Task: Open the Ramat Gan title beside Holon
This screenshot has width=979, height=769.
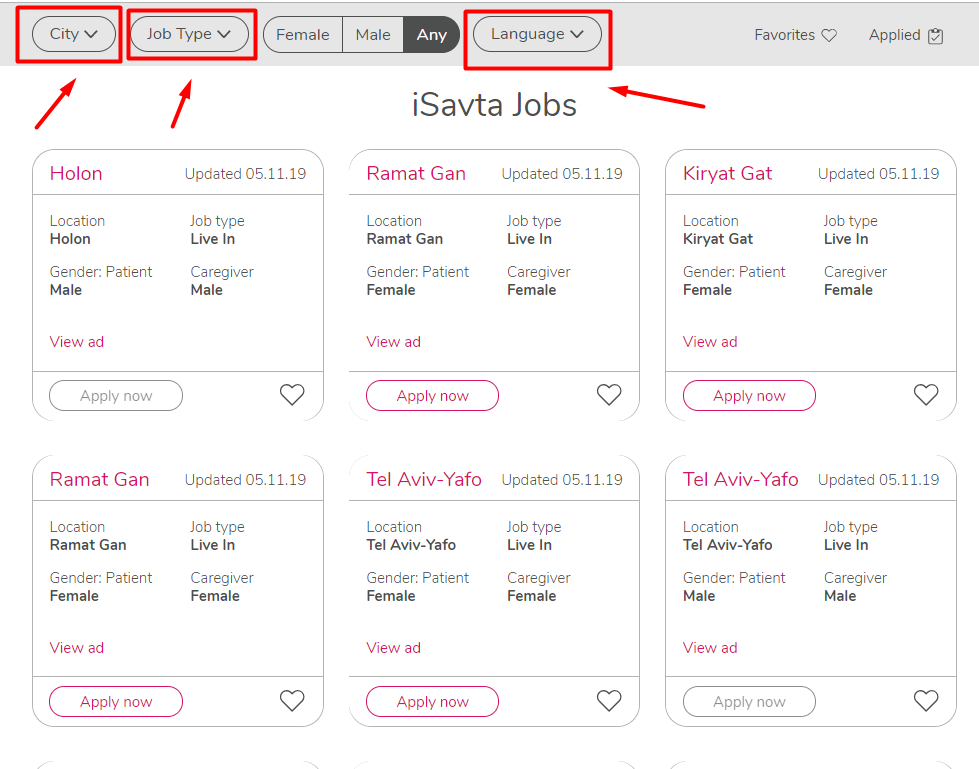Action: click(x=416, y=174)
